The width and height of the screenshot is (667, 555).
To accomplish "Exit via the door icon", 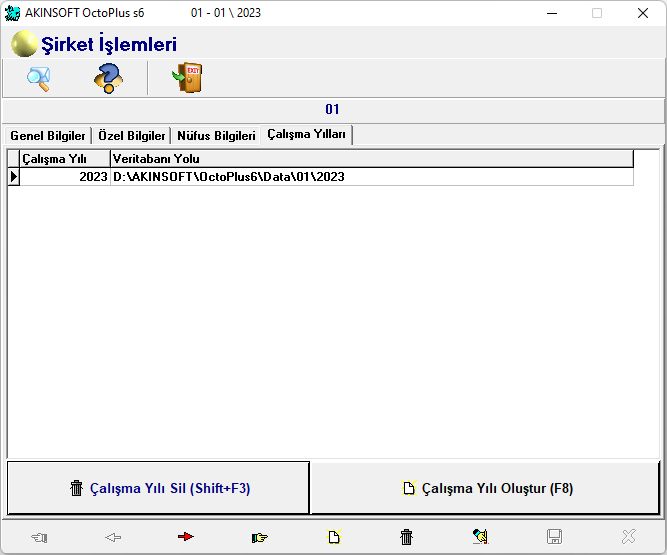I will 187,78.
